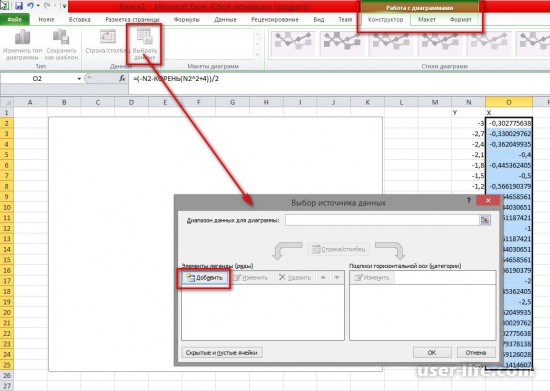Click cell containing -0,302775638
This screenshot has height=391, width=550.
pyautogui.click(x=509, y=123)
